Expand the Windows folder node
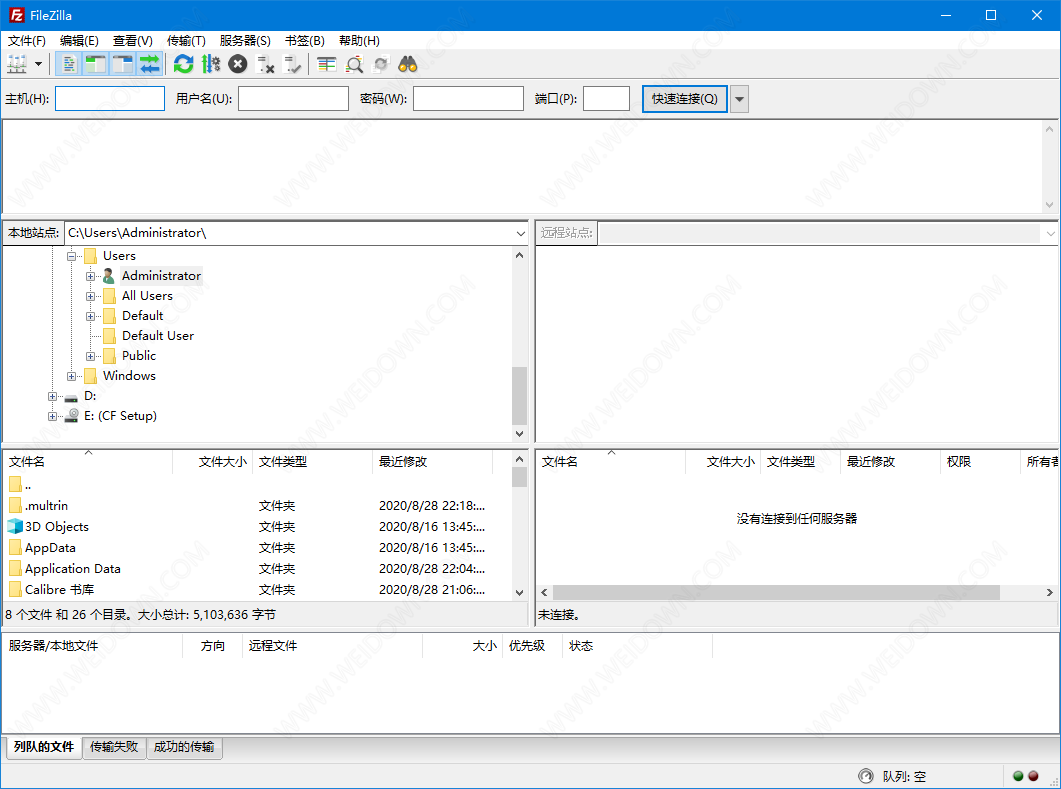The width and height of the screenshot is (1061, 789). click(x=71, y=376)
